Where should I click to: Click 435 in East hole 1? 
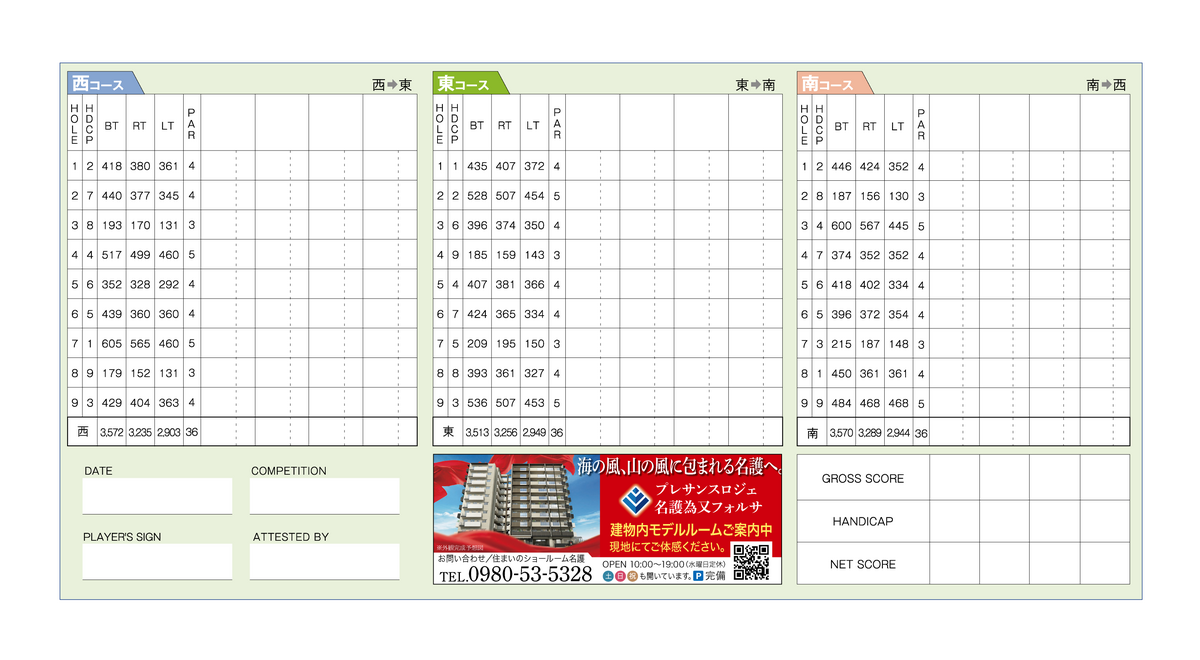tap(477, 167)
